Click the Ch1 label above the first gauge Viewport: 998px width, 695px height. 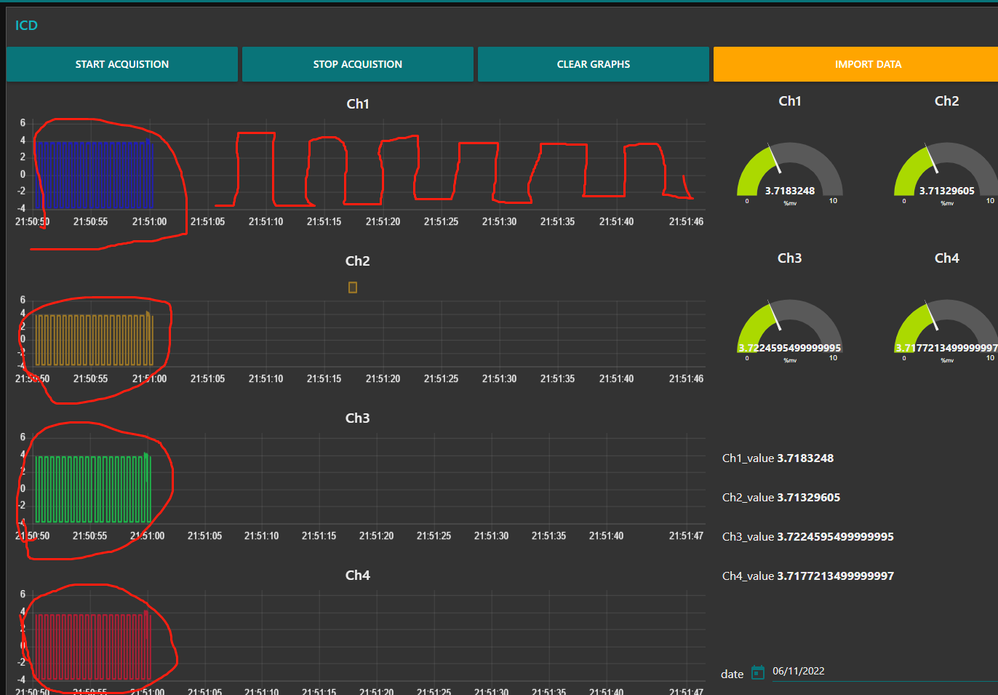pyautogui.click(x=790, y=101)
